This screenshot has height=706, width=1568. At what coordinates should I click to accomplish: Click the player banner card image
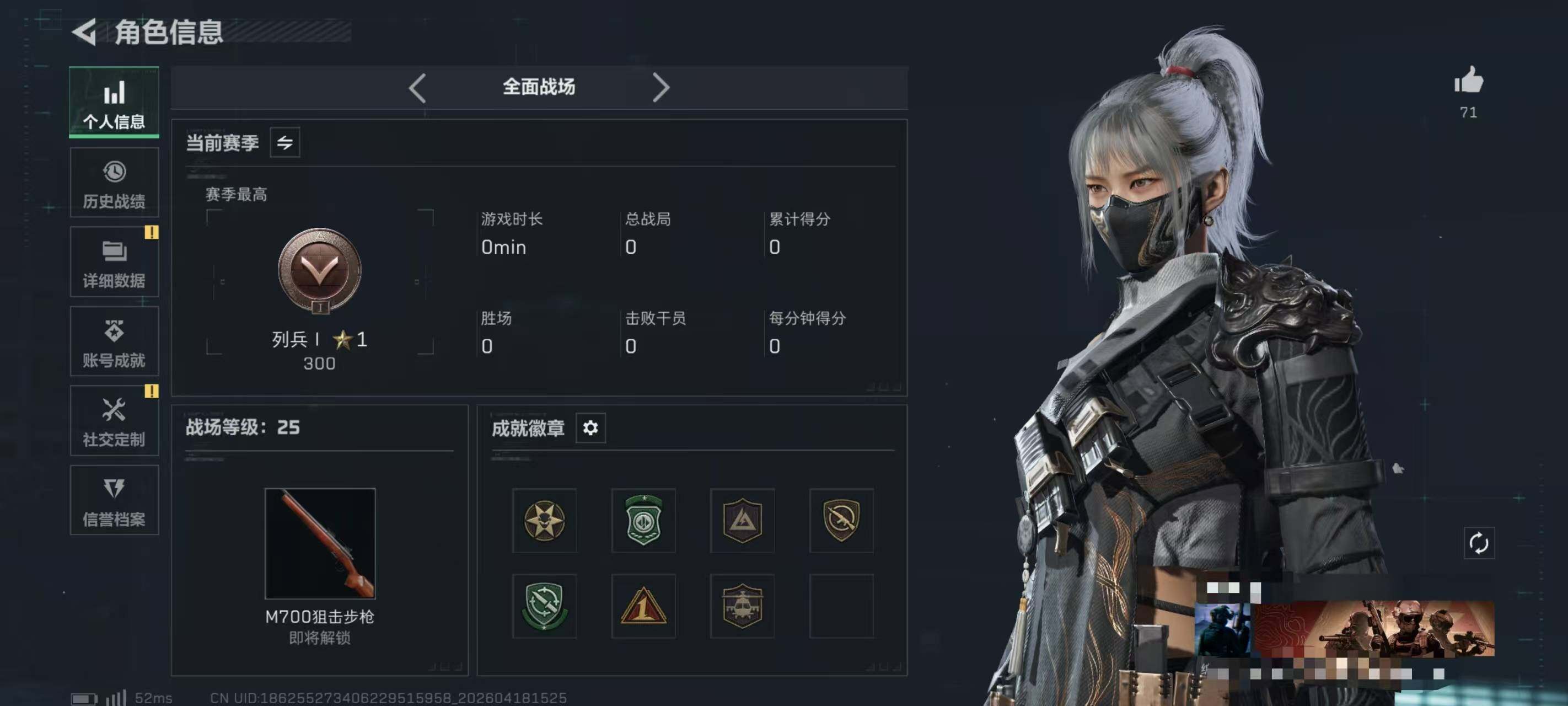1344,629
